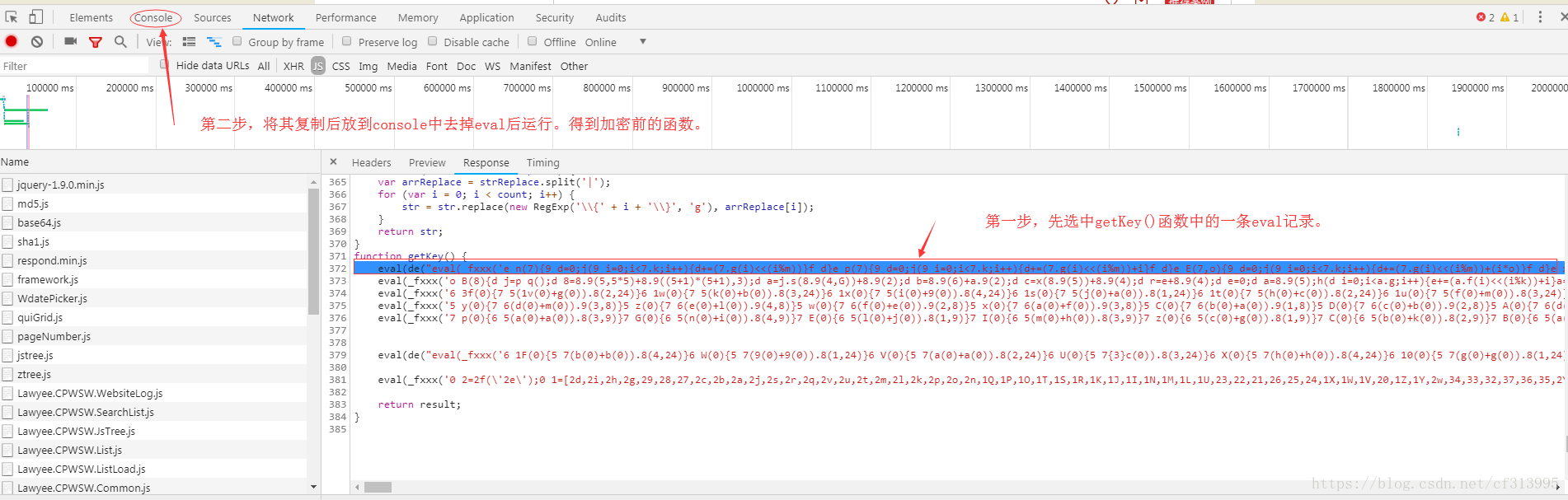1568x500 pixels.
Task: Enable Preserve log checkbox
Action: click(347, 41)
